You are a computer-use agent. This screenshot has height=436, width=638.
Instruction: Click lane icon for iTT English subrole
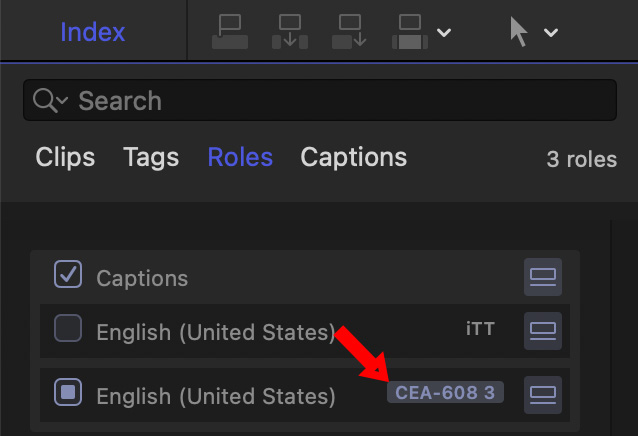pyautogui.click(x=542, y=330)
